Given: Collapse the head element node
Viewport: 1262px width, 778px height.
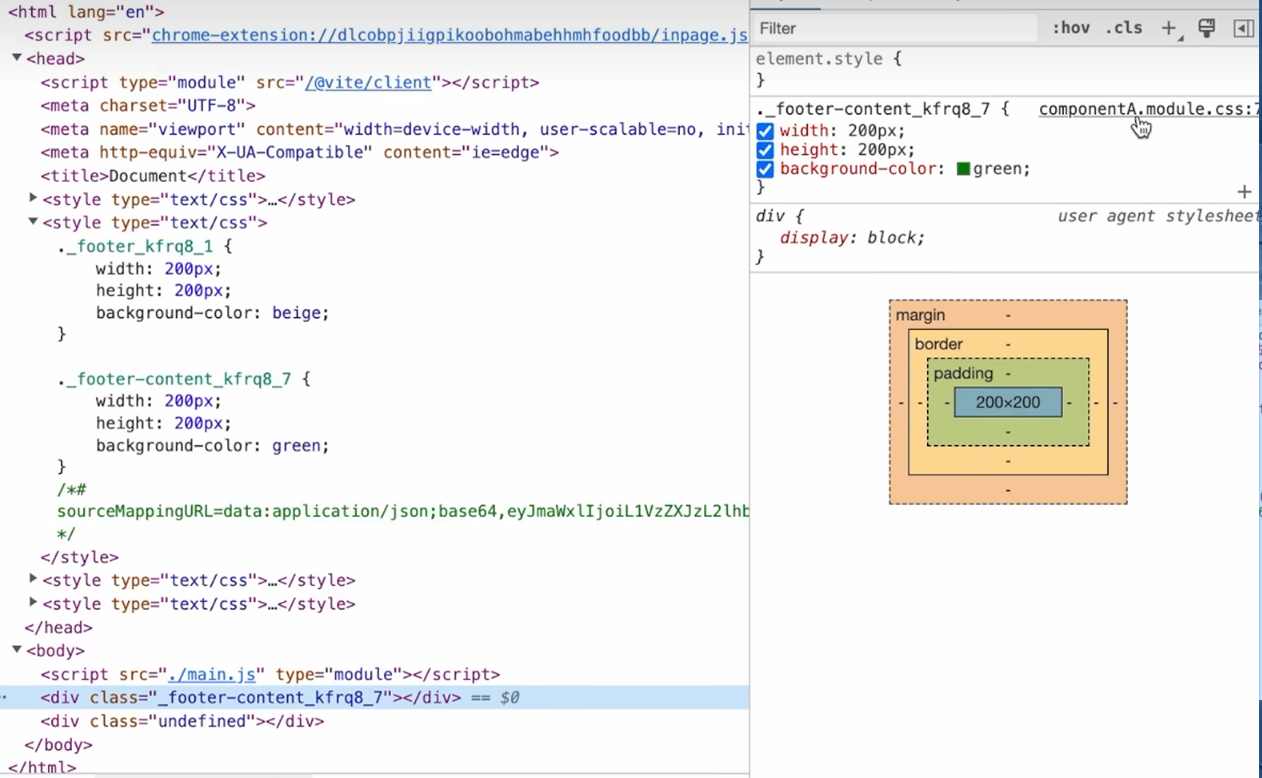Looking at the screenshot, I should (17, 58).
